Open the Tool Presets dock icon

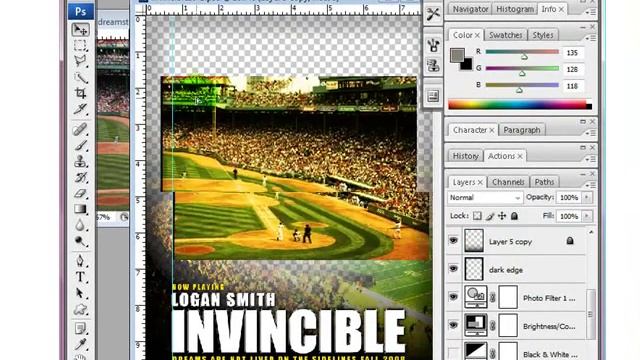(433, 14)
